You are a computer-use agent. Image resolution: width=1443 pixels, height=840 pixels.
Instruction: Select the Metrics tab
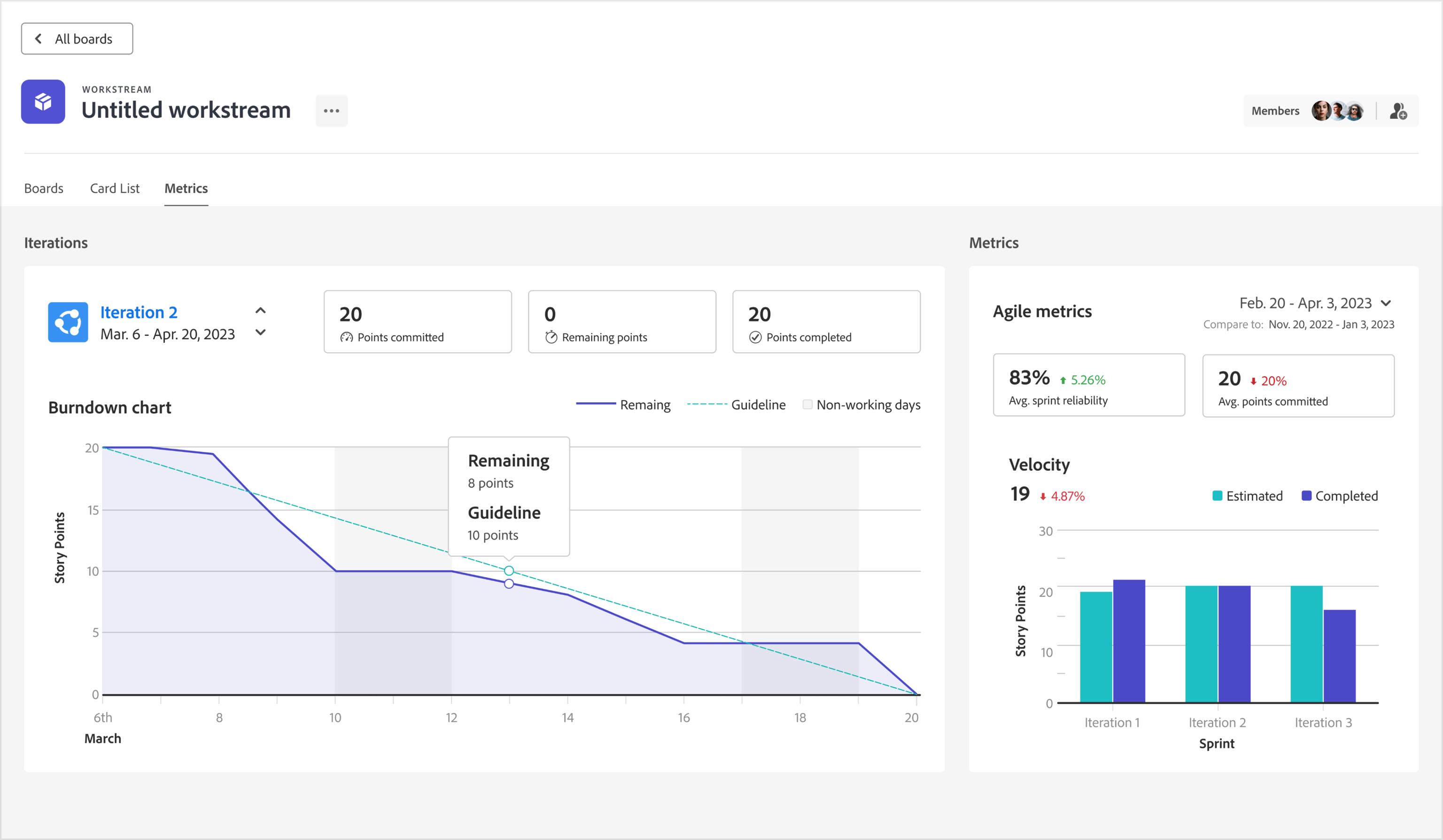point(186,188)
